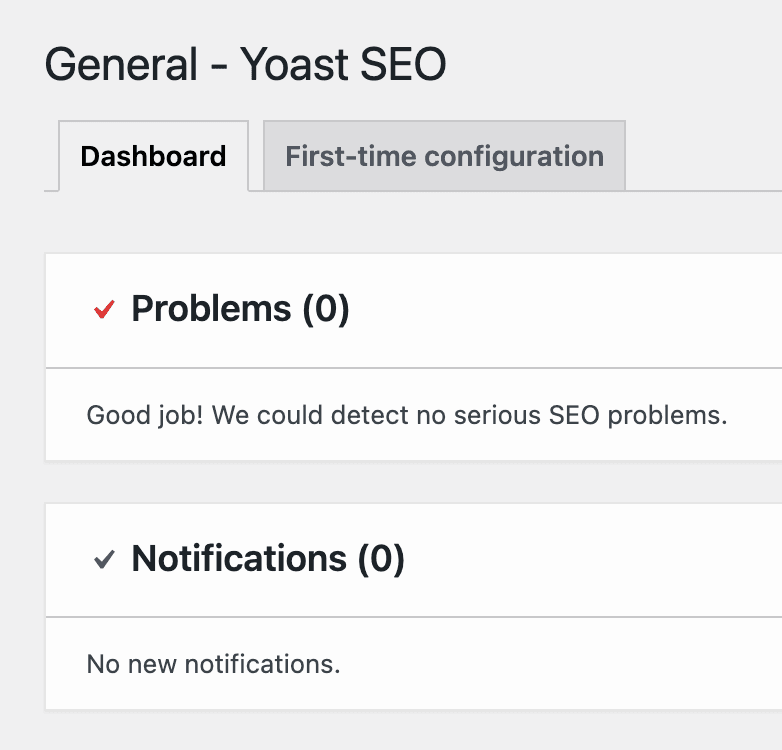Switch to the Dashboard tab
The height and width of the screenshot is (750, 782).
pos(153,157)
